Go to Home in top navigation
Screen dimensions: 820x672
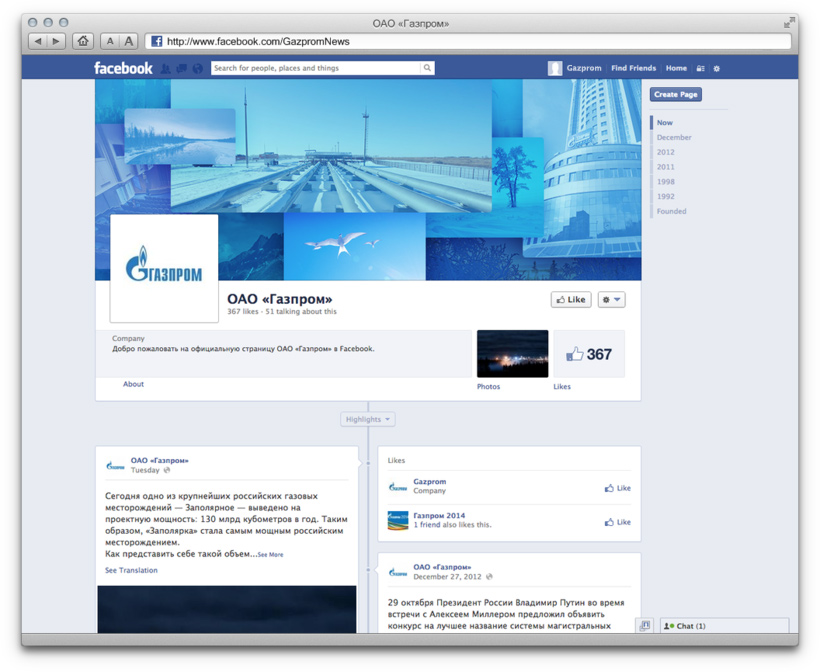tap(676, 68)
